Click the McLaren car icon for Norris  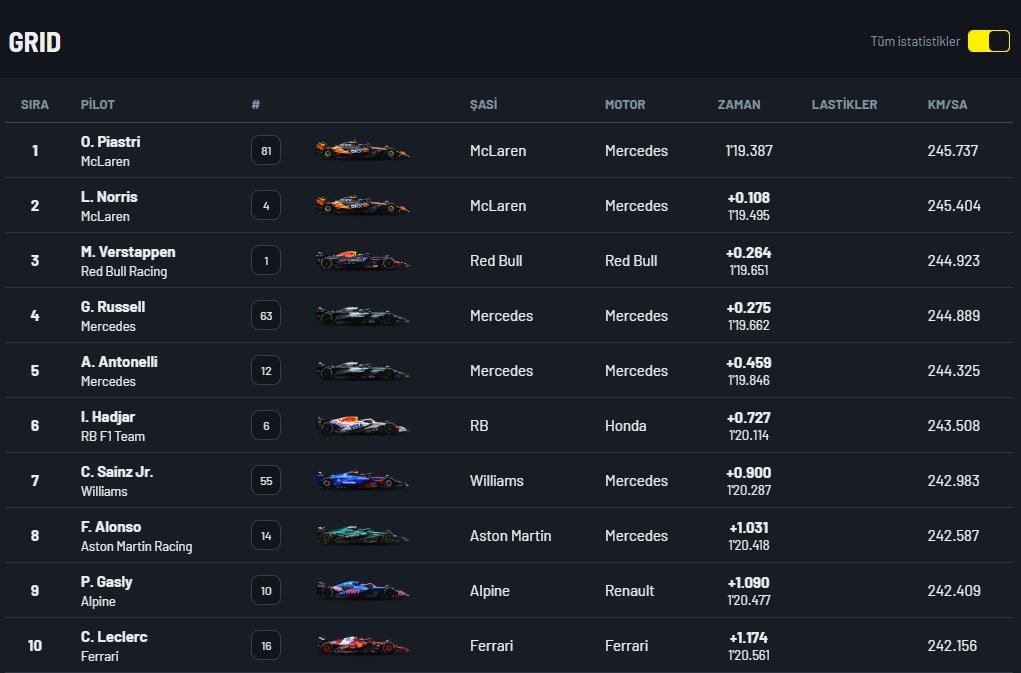tap(363, 206)
